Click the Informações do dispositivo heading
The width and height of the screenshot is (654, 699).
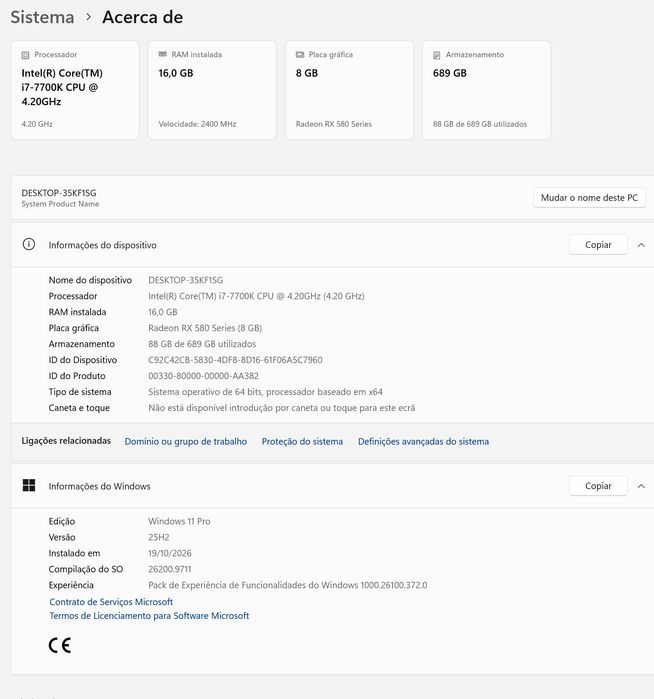point(103,245)
